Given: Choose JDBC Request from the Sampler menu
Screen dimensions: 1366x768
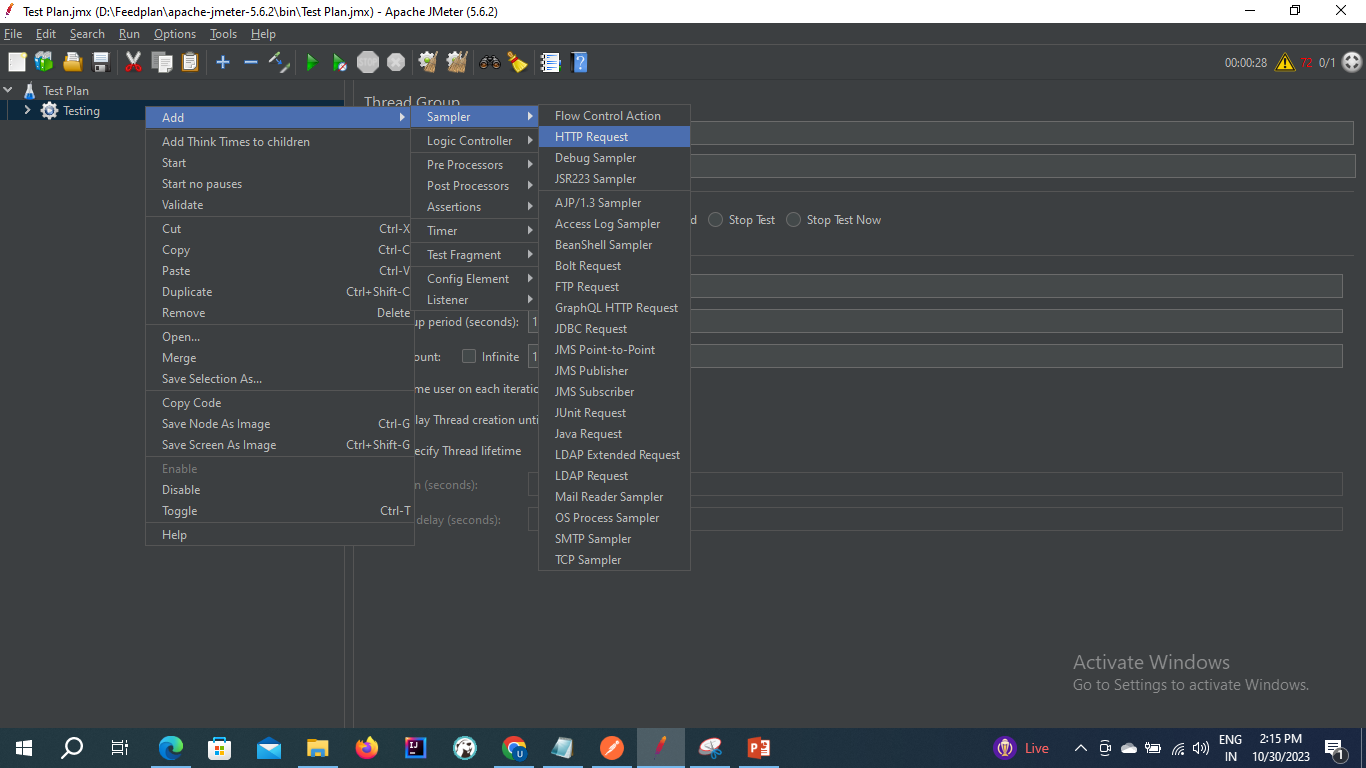Looking at the screenshot, I should pyautogui.click(x=614, y=329).
